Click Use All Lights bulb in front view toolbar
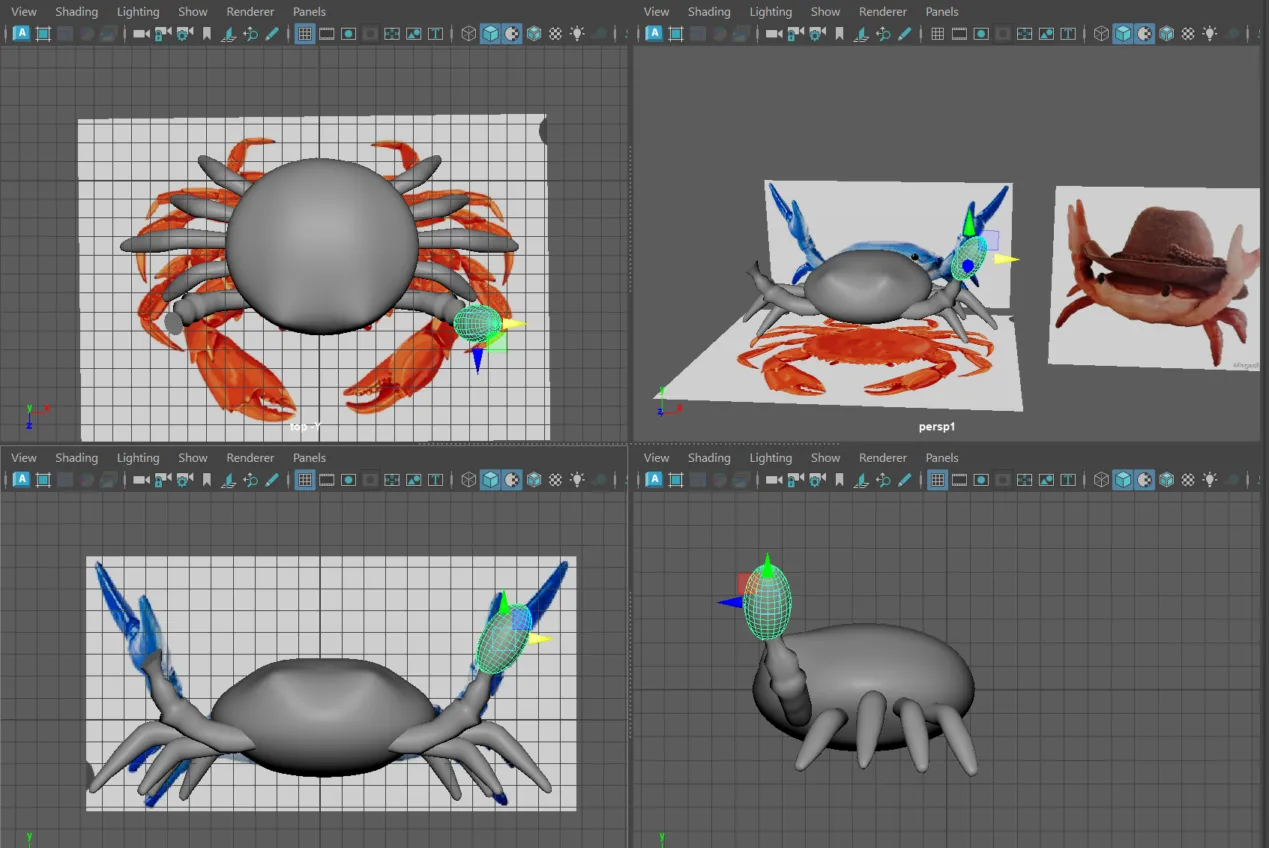 pos(578,480)
